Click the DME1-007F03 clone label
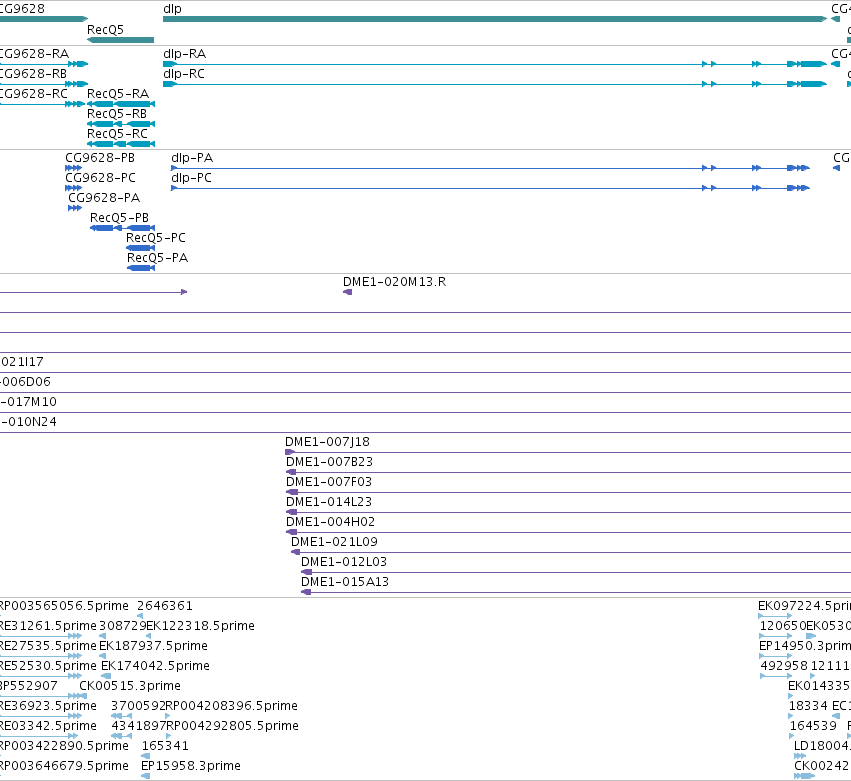 coord(329,482)
